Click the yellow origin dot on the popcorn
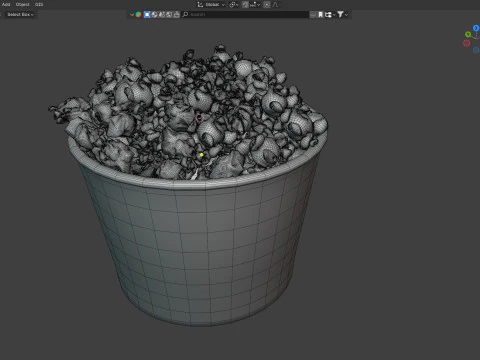 coord(201,155)
